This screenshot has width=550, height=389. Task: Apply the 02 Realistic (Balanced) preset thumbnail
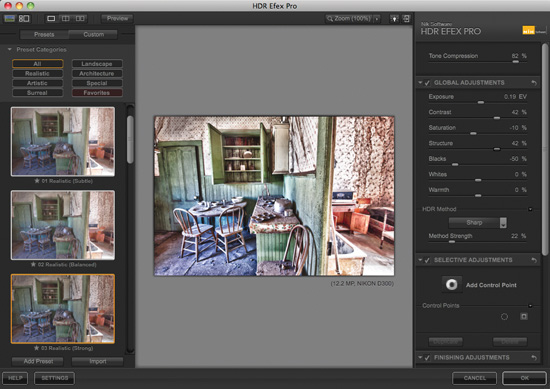tap(63, 225)
